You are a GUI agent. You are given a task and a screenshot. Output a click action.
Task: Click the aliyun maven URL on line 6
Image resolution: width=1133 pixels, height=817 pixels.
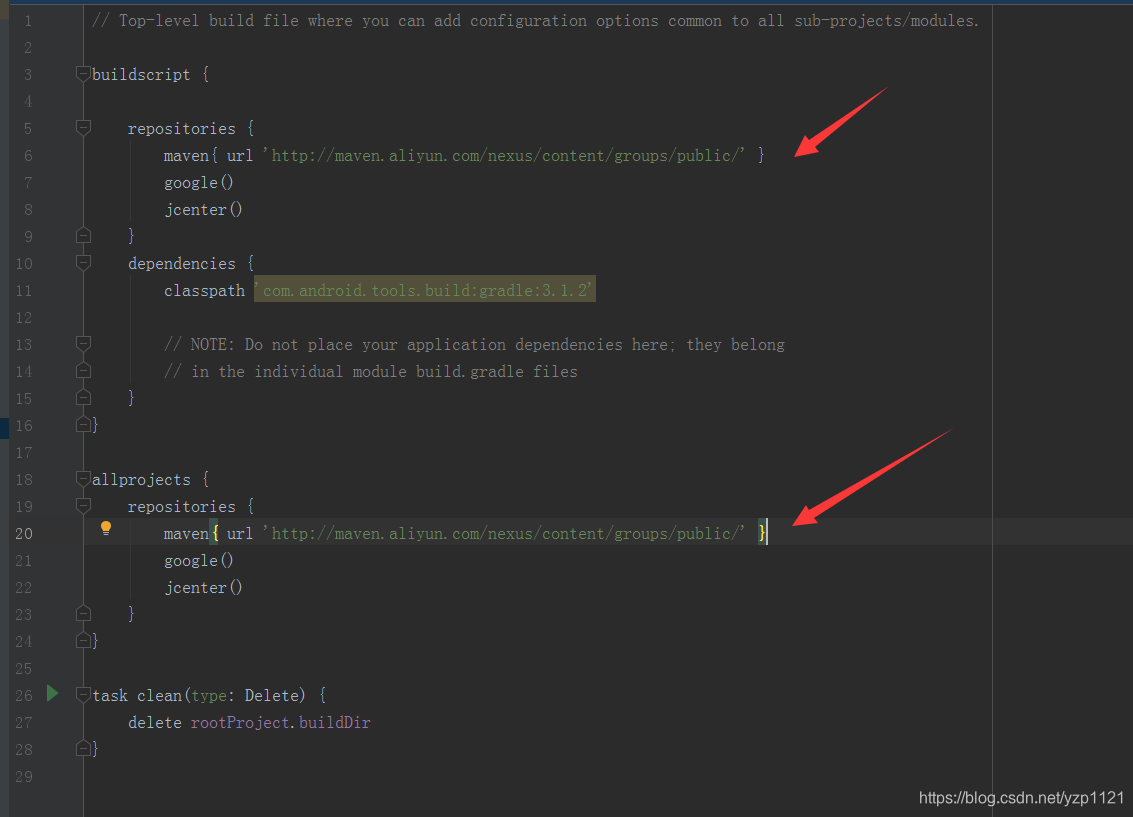point(504,155)
